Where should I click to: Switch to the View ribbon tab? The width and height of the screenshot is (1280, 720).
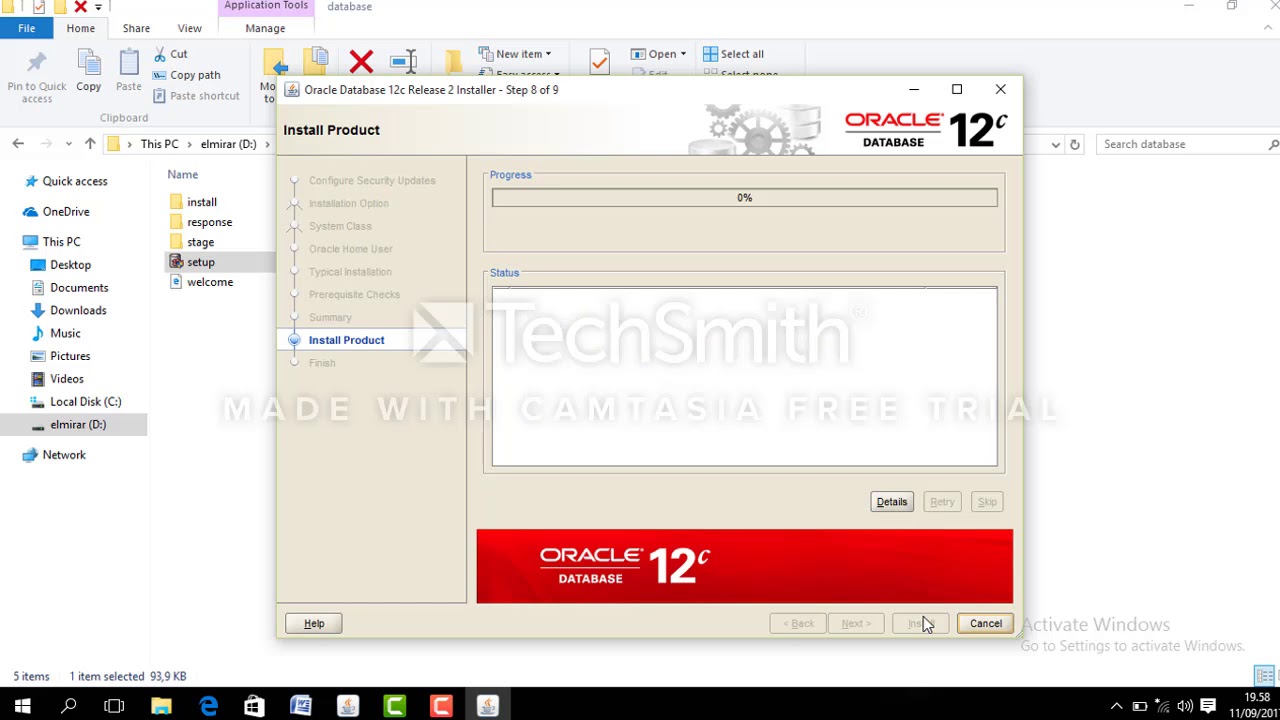point(189,28)
